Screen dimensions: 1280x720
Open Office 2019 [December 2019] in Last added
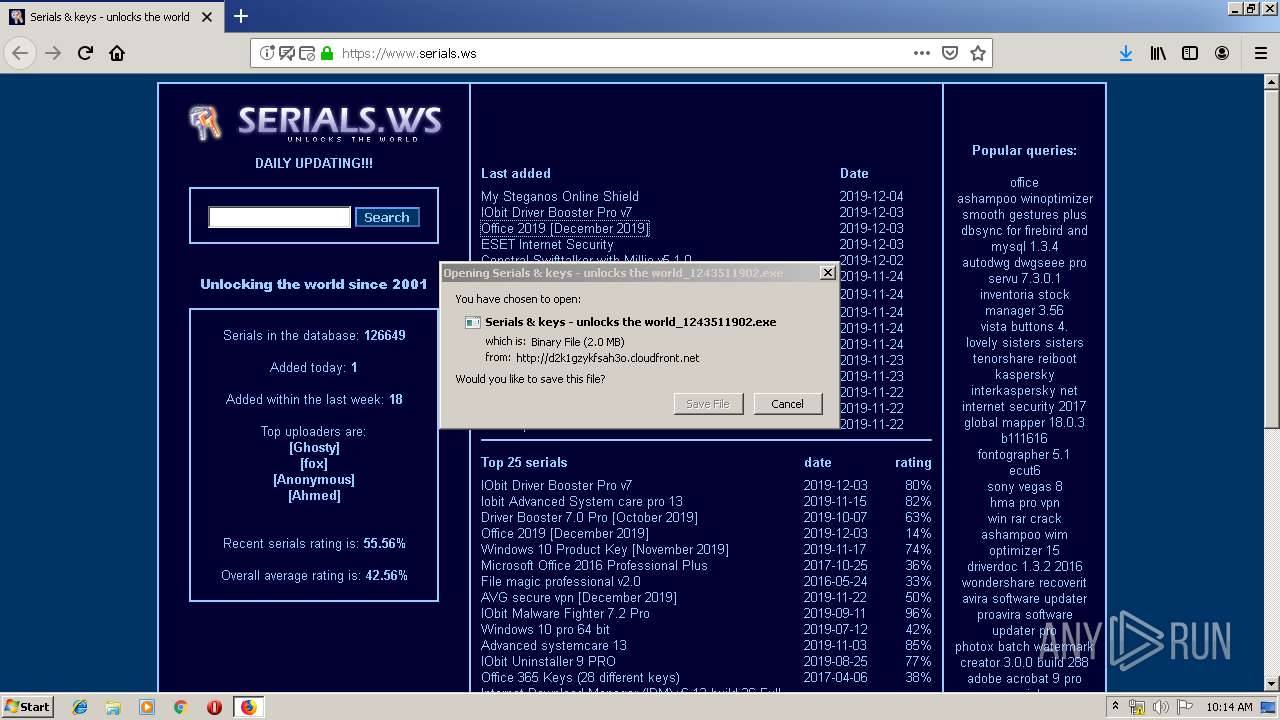coord(565,228)
